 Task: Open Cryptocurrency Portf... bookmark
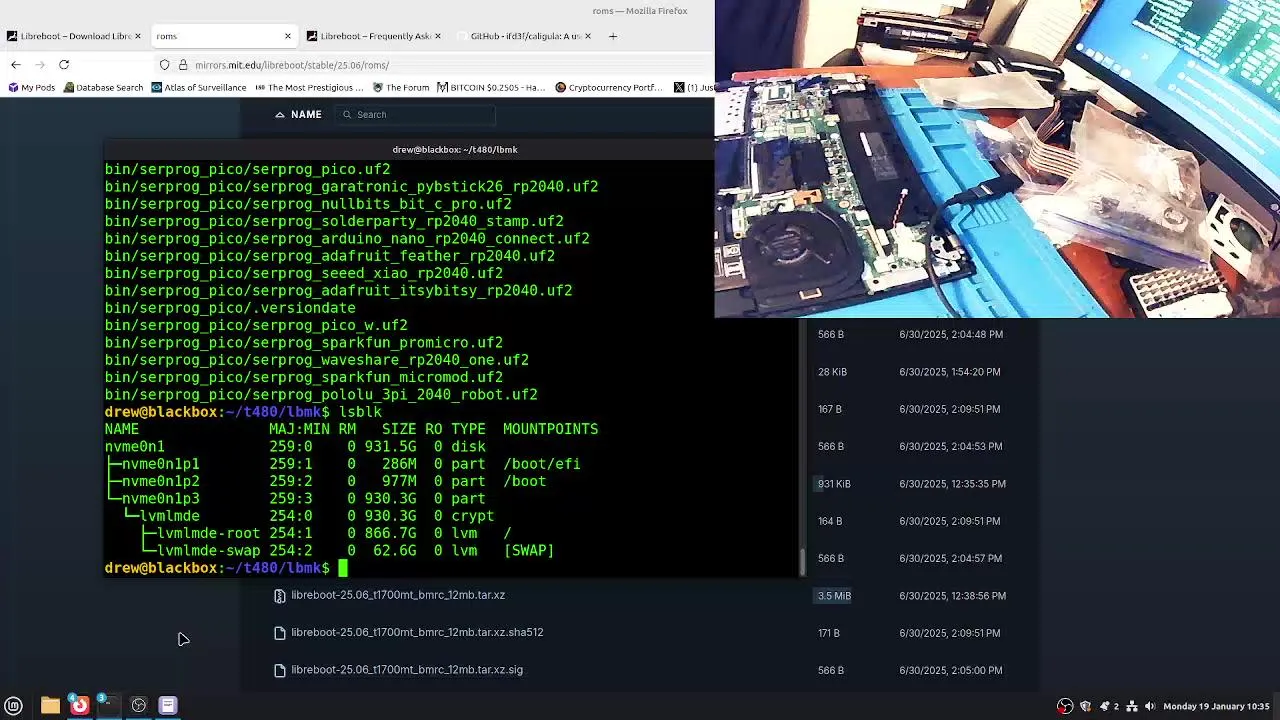pos(608,87)
